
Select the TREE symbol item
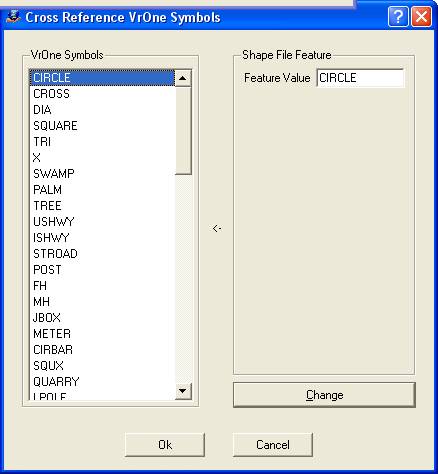pyautogui.click(x=102, y=206)
